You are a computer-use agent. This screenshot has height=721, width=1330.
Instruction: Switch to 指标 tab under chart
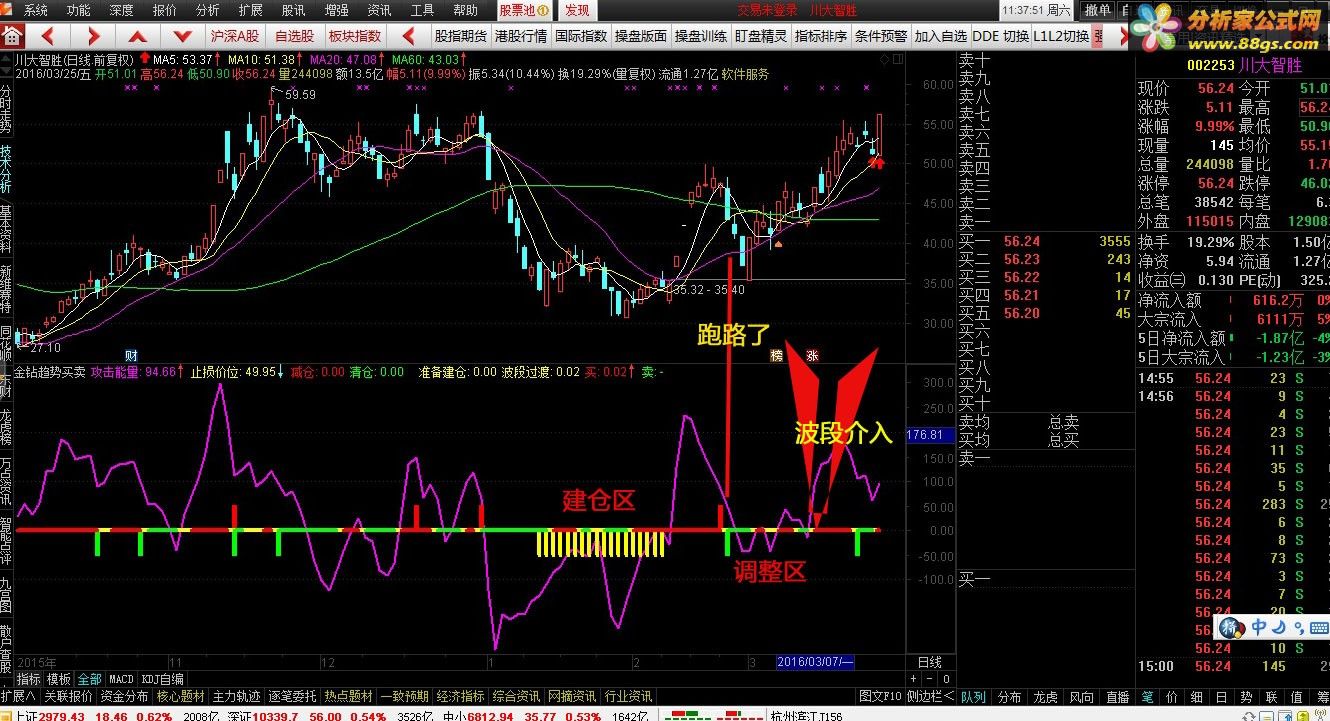tap(28, 679)
